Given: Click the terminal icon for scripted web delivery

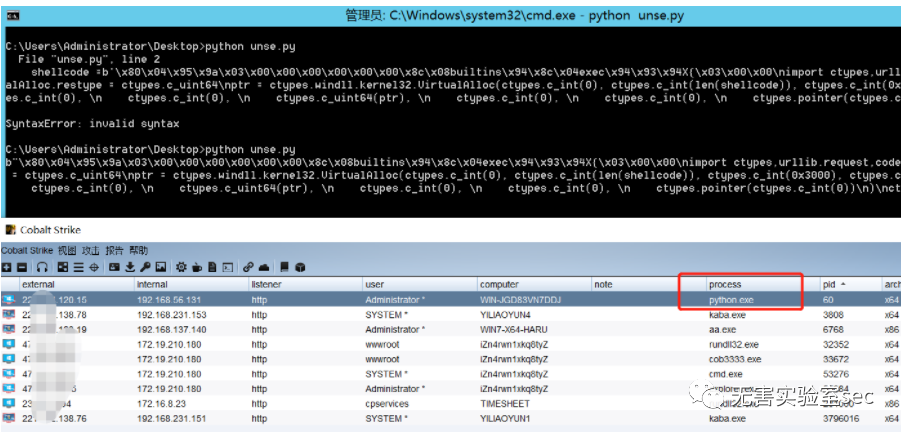Looking at the screenshot, I should coord(227,267).
